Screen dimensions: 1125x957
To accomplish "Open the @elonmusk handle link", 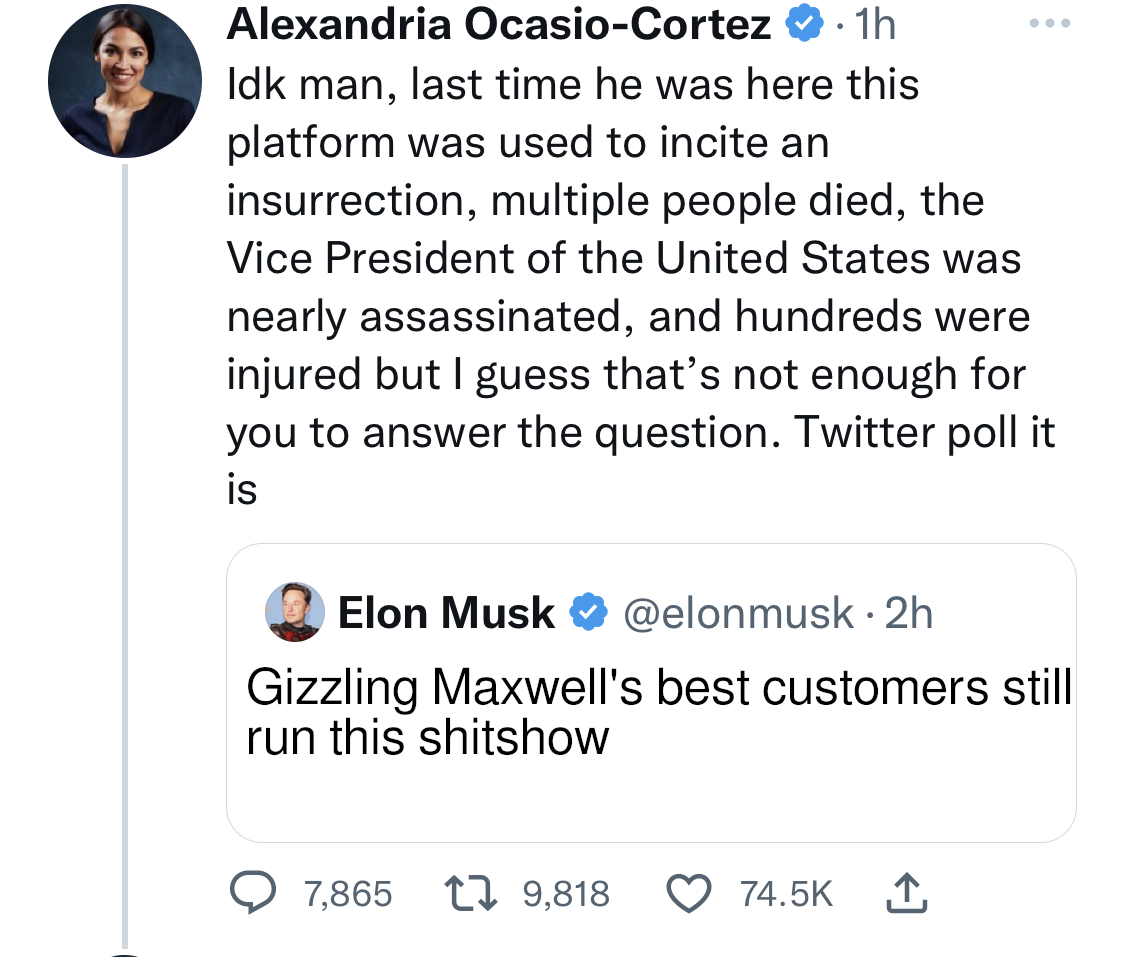I will pyautogui.click(x=738, y=613).
